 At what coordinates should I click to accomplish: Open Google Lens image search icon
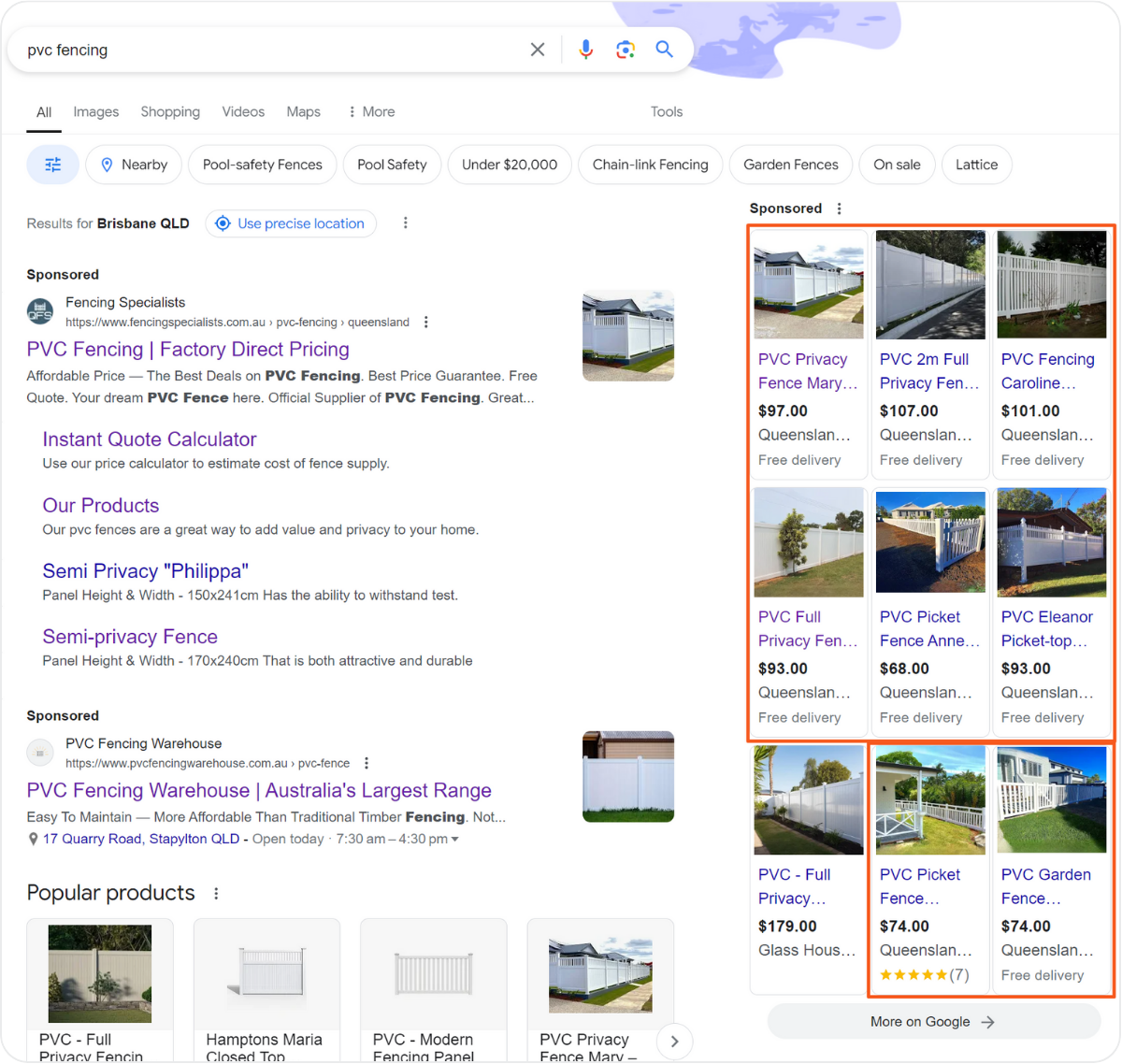tap(626, 50)
